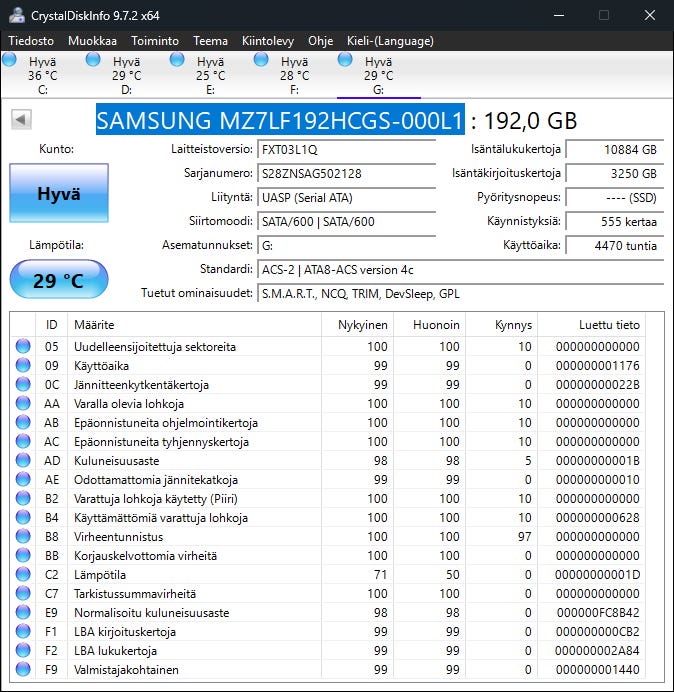Expand the Toiminto menu

[155, 41]
